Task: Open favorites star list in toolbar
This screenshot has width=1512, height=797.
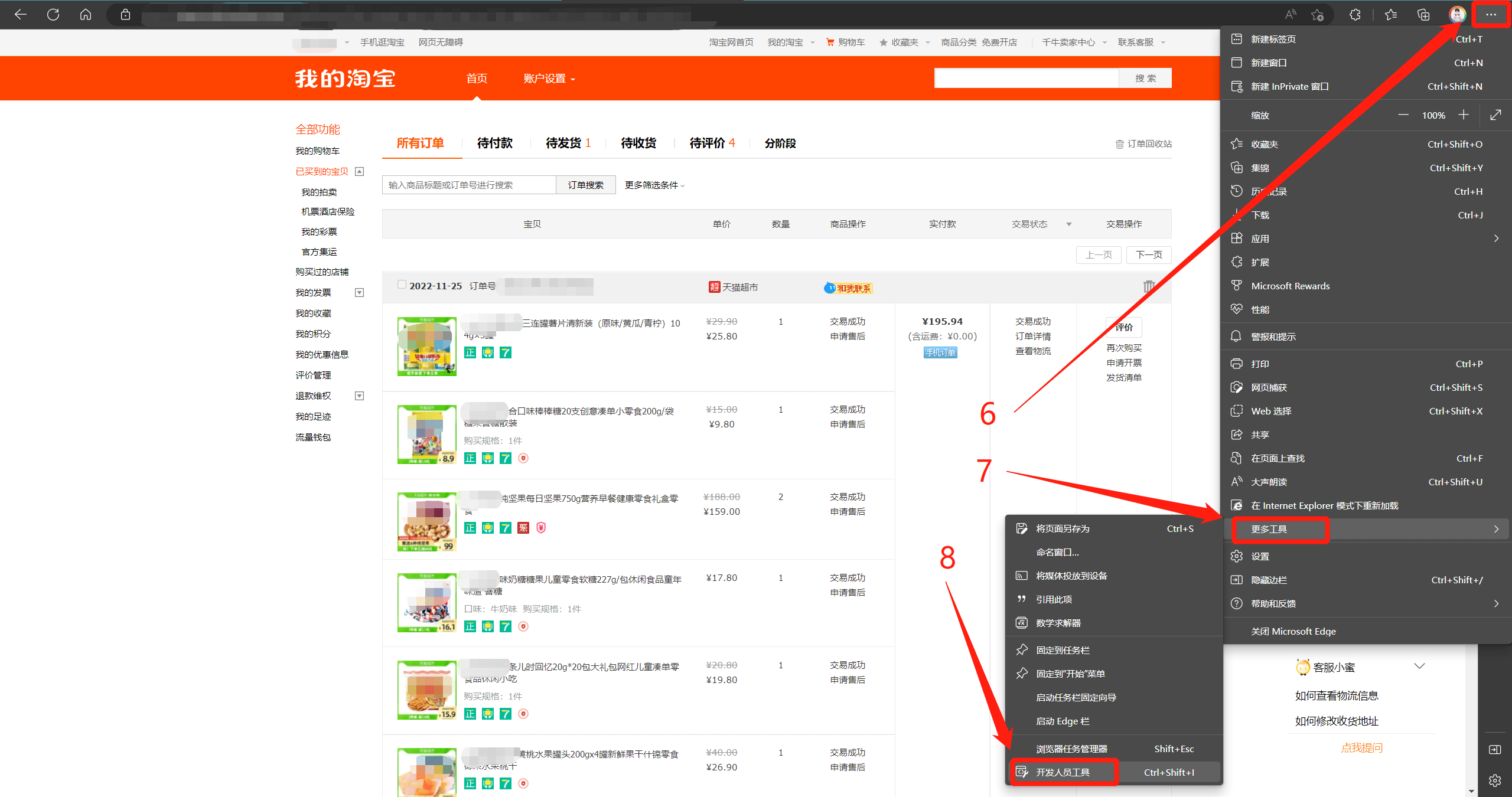Action: [x=1391, y=15]
